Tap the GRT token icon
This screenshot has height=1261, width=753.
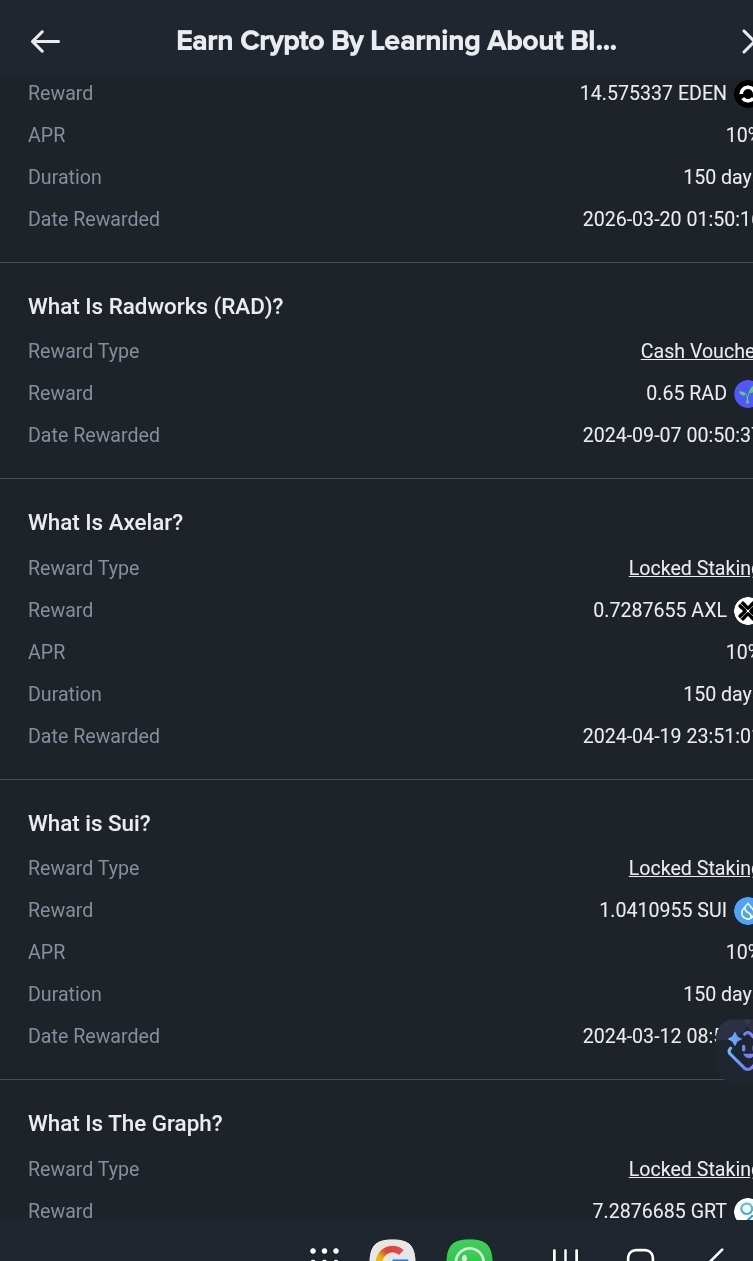point(743,1211)
